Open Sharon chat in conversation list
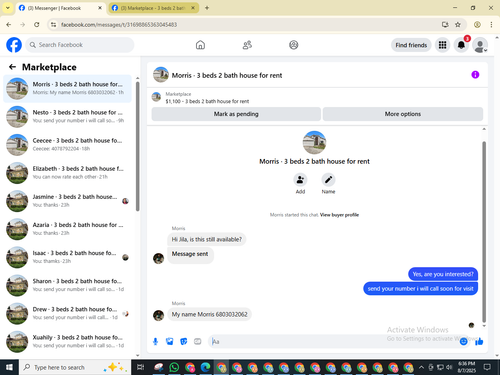 [x=67, y=285]
